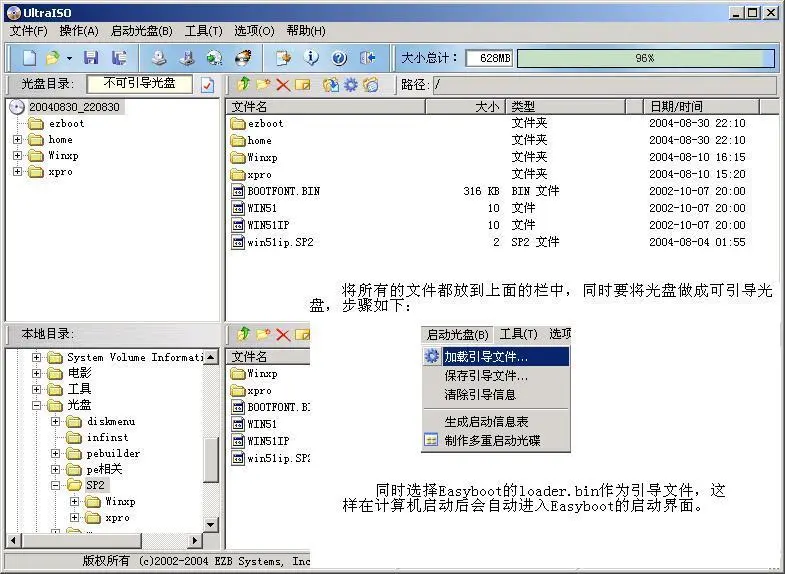Click New Folder icon in upper pane toolbar
Screen dimensions: 785x574
point(263,84)
